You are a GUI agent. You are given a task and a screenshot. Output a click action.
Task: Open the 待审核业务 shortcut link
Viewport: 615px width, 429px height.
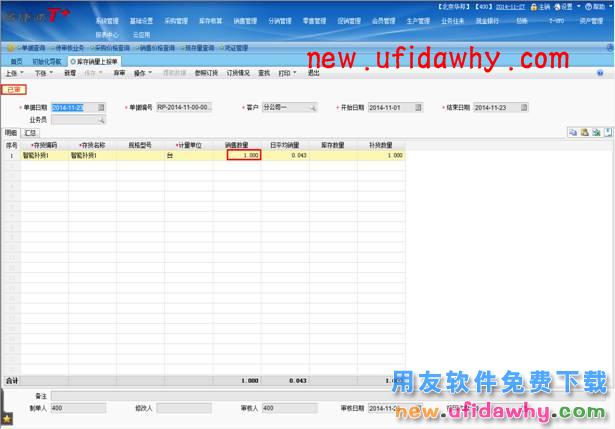(69, 48)
